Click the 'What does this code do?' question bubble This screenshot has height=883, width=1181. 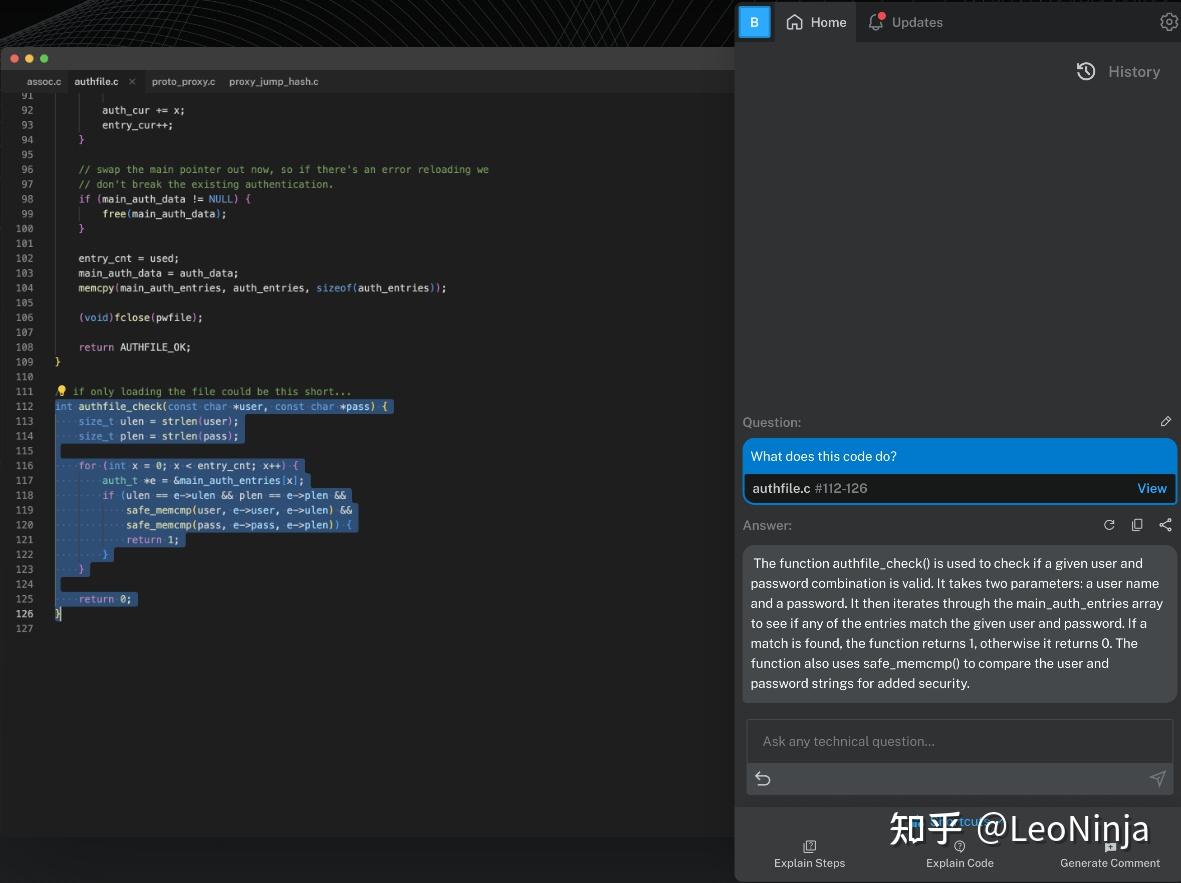point(959,457)
